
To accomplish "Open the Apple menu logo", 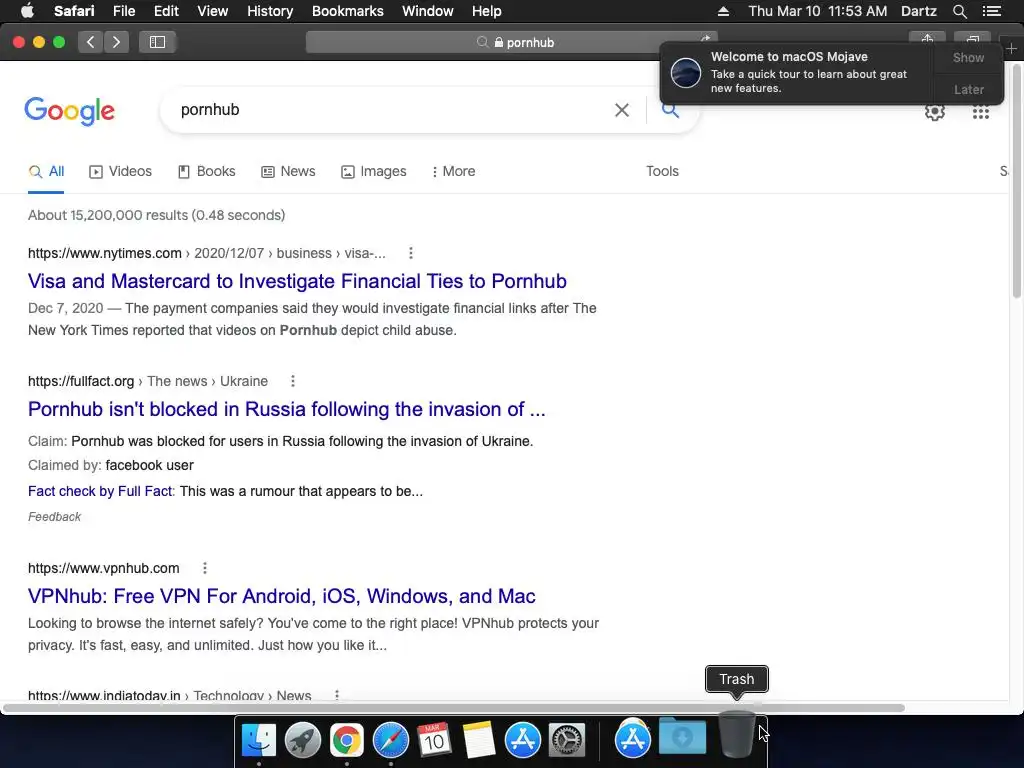I will coord(27,11).
